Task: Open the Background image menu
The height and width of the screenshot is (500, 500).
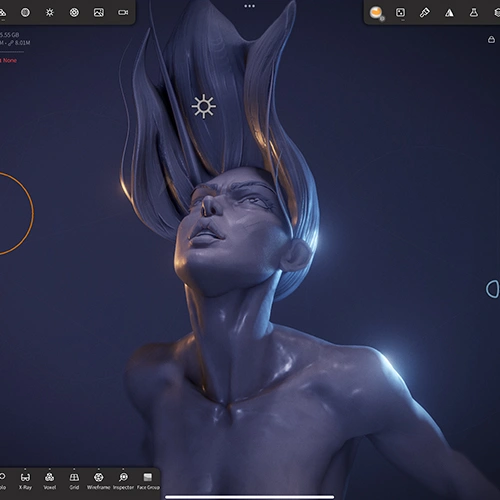Action: [99, 13]
